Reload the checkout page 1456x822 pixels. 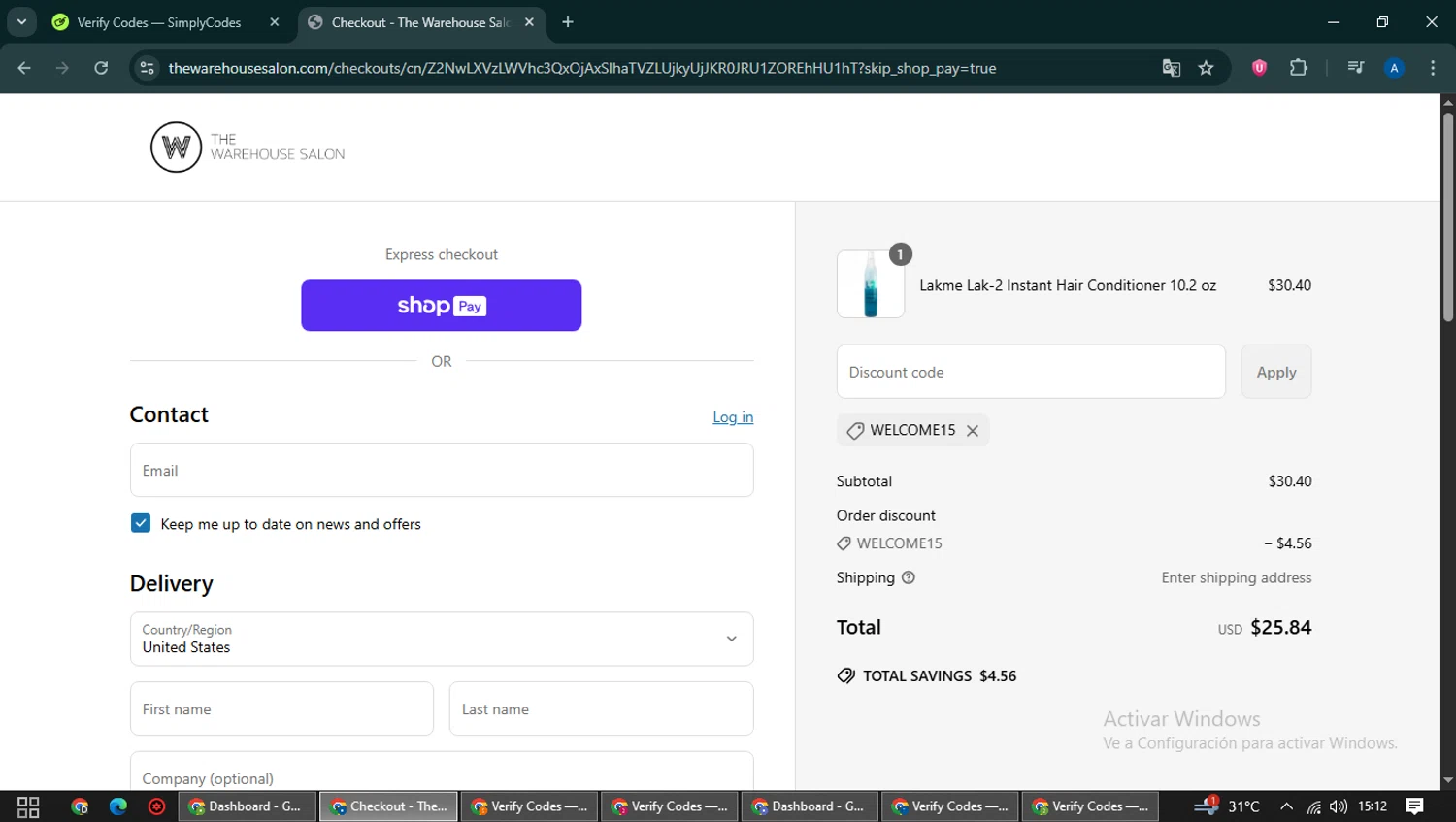(101, 68)
